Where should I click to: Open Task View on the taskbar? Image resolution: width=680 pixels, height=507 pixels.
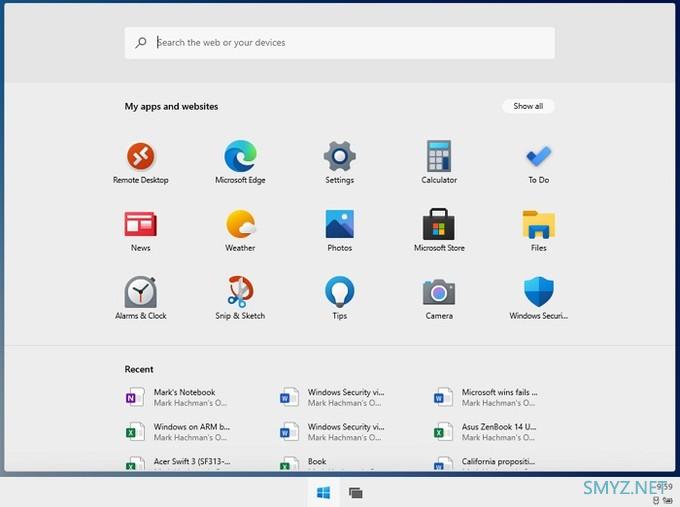356,493
